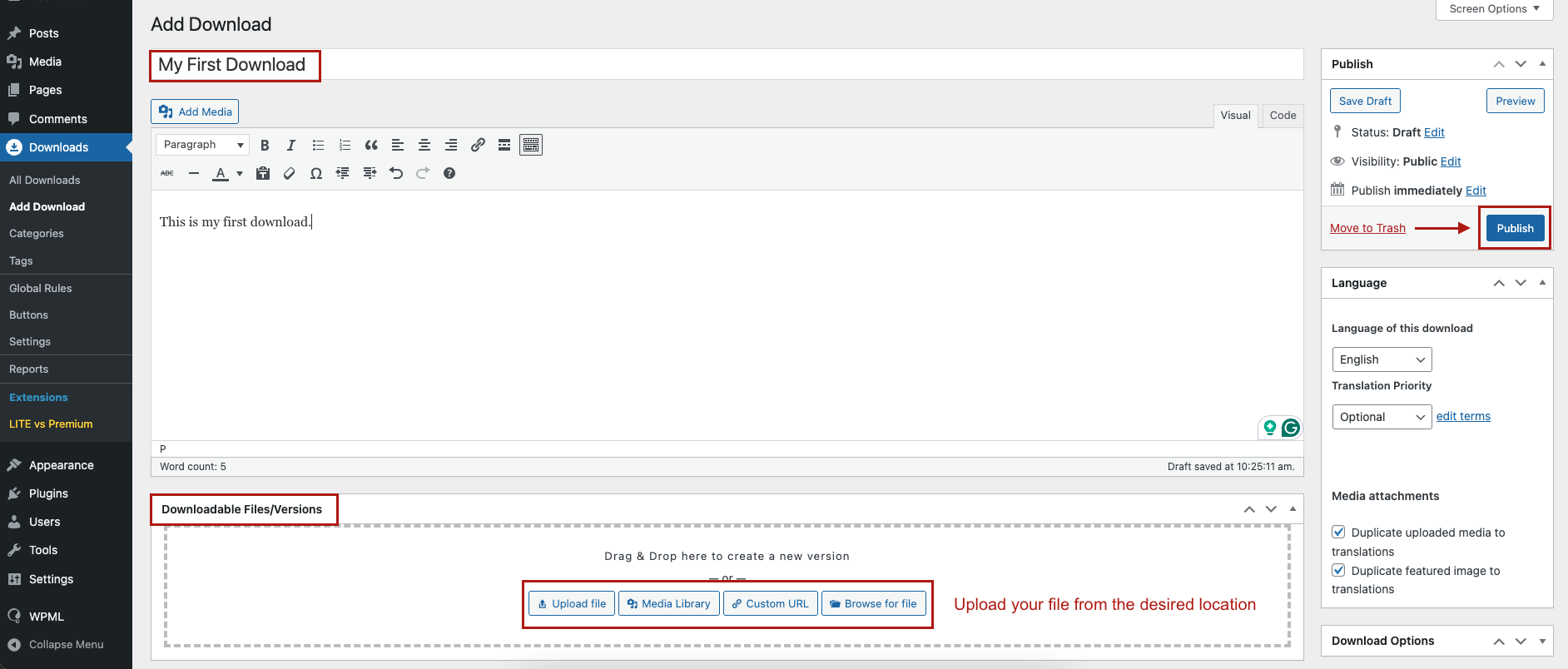Move Language panel up

click(x=1499, y=283)
